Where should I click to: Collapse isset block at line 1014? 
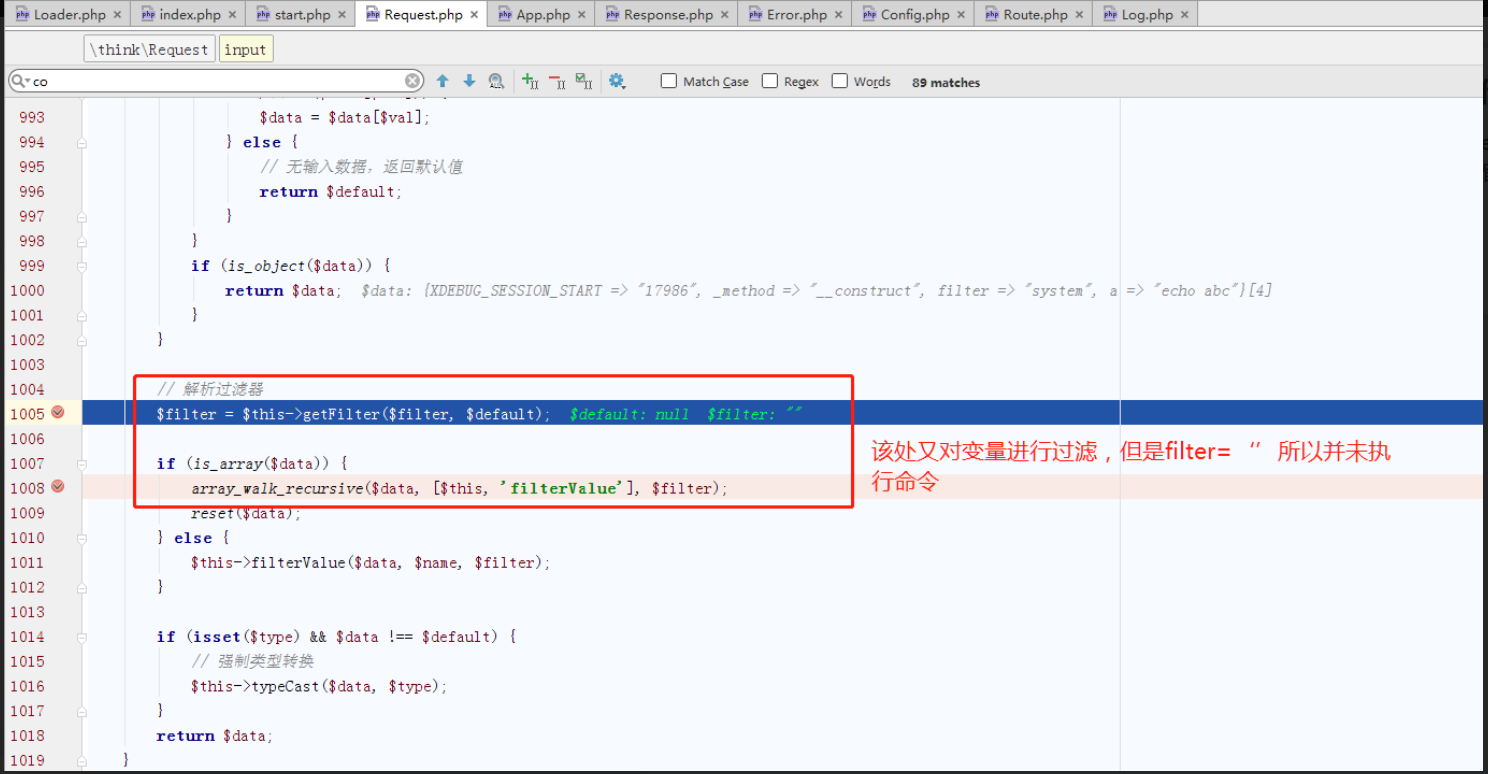pyautogui.click(x=81, y=637)
